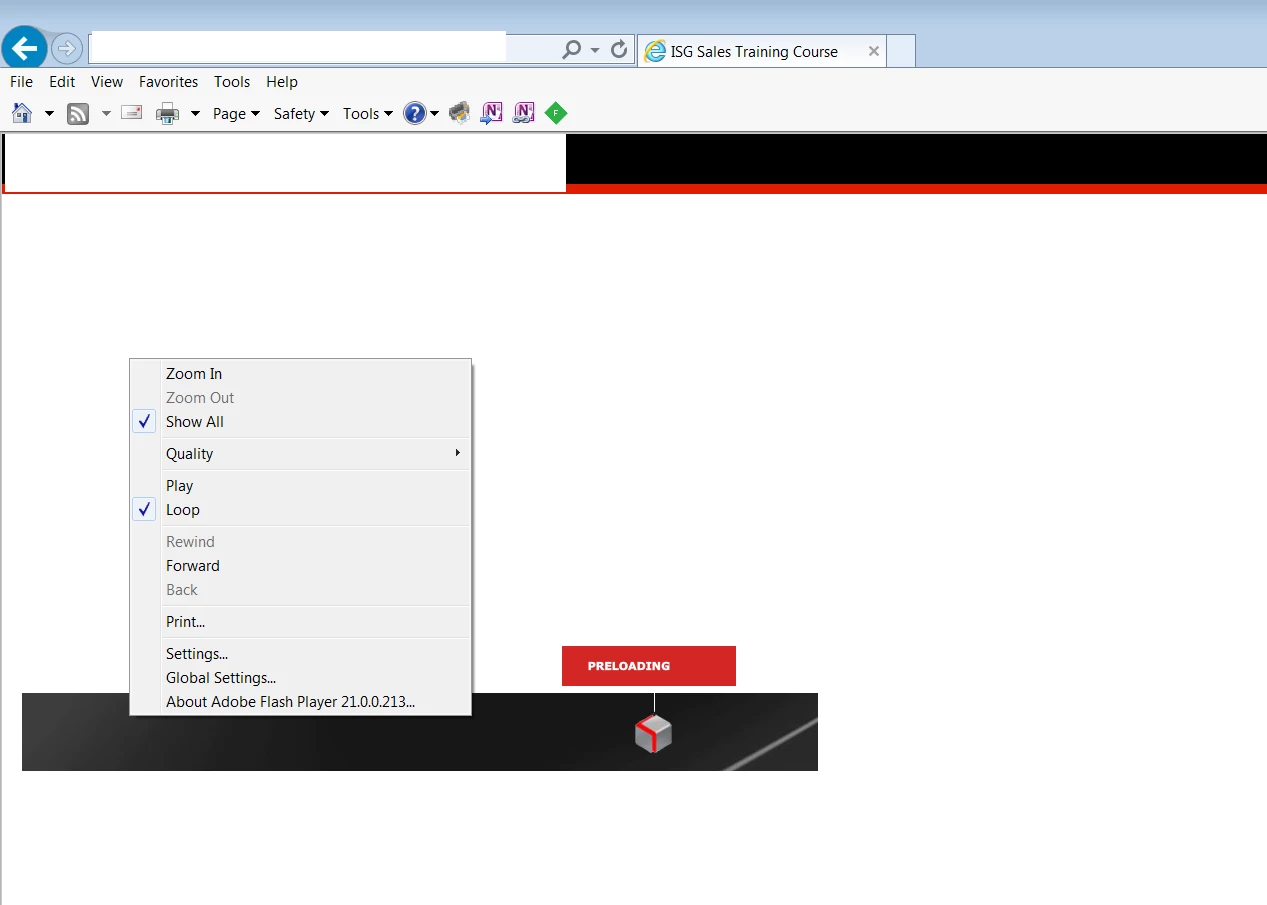The width and height of the screenshot is (1267, 905).
Task: Open the Print dropdown arrow
Action: pos(195,114)
